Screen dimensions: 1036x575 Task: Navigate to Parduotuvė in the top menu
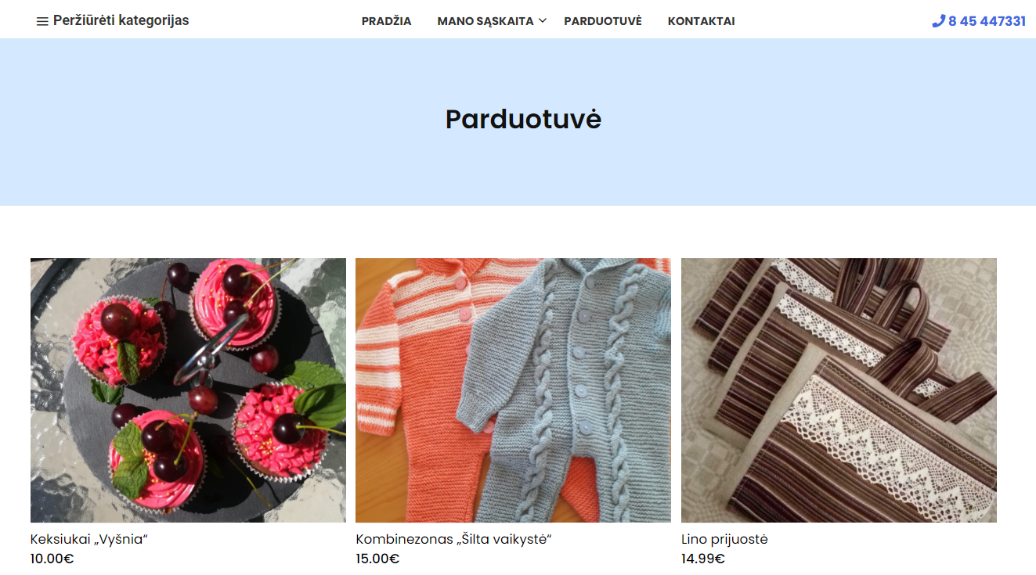(603, 21)
